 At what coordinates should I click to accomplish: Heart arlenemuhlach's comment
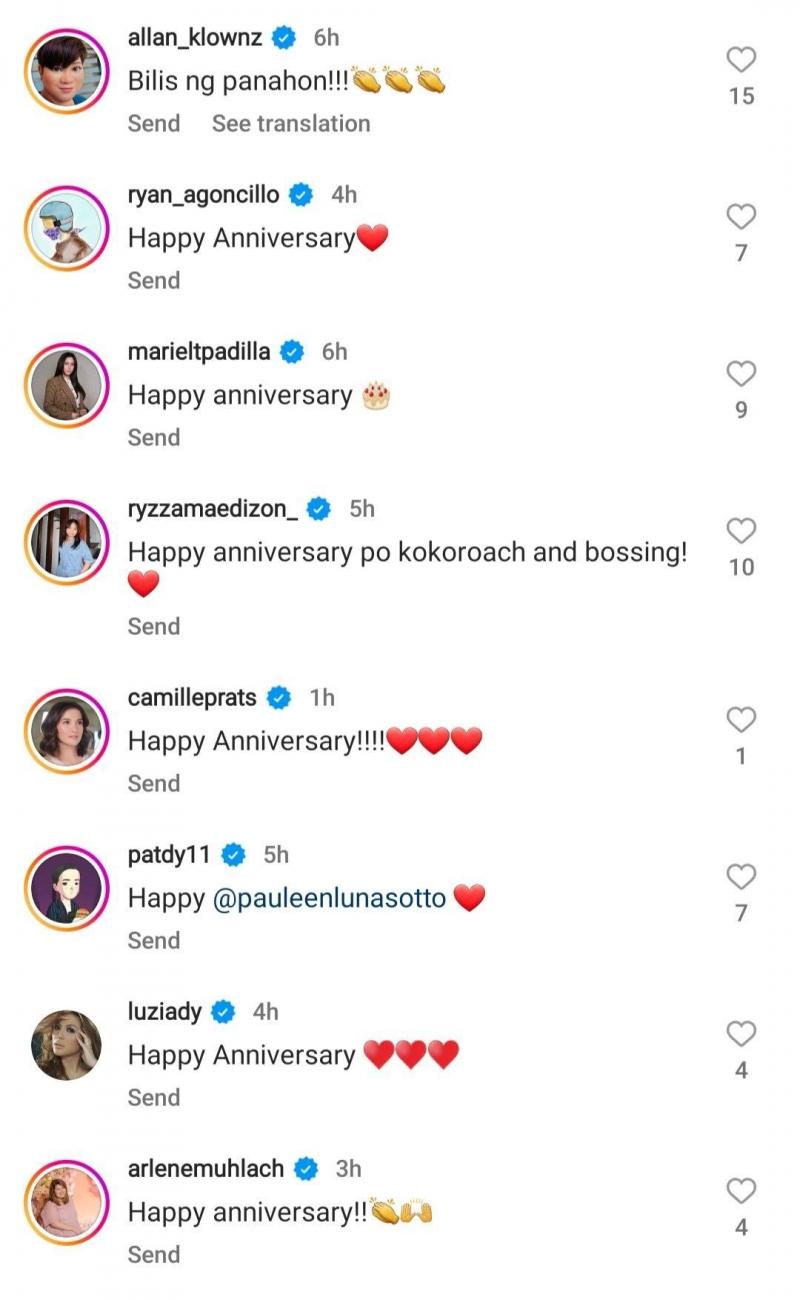[741, 1190]
